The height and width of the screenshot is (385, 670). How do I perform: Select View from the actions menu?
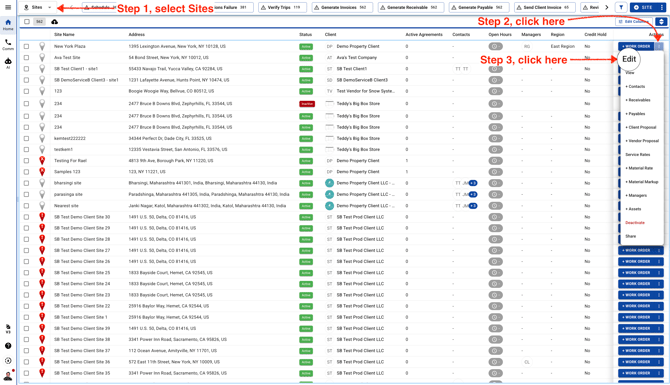coord(630,73)
